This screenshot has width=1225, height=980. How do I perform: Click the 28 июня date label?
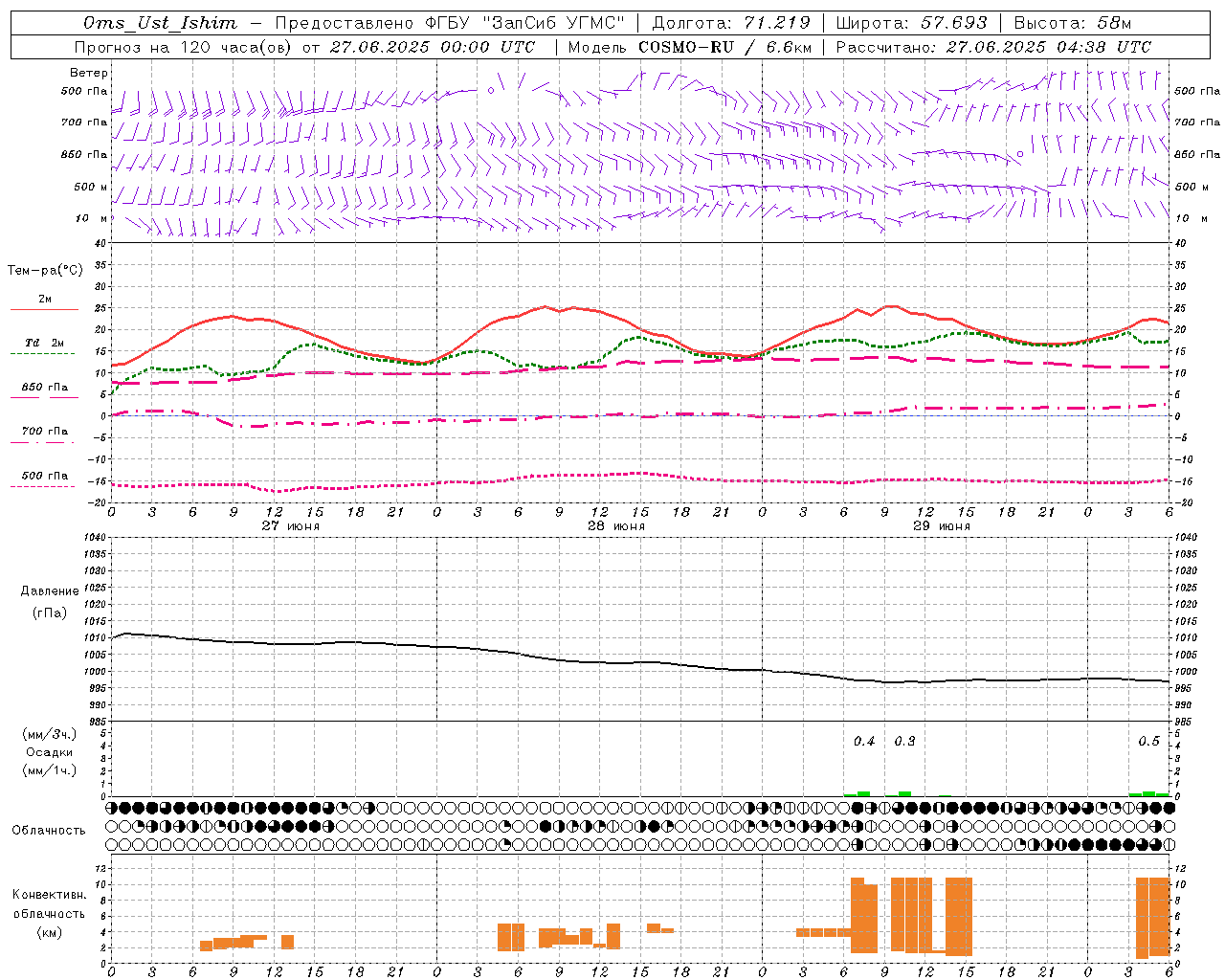(x=615, y=526)
